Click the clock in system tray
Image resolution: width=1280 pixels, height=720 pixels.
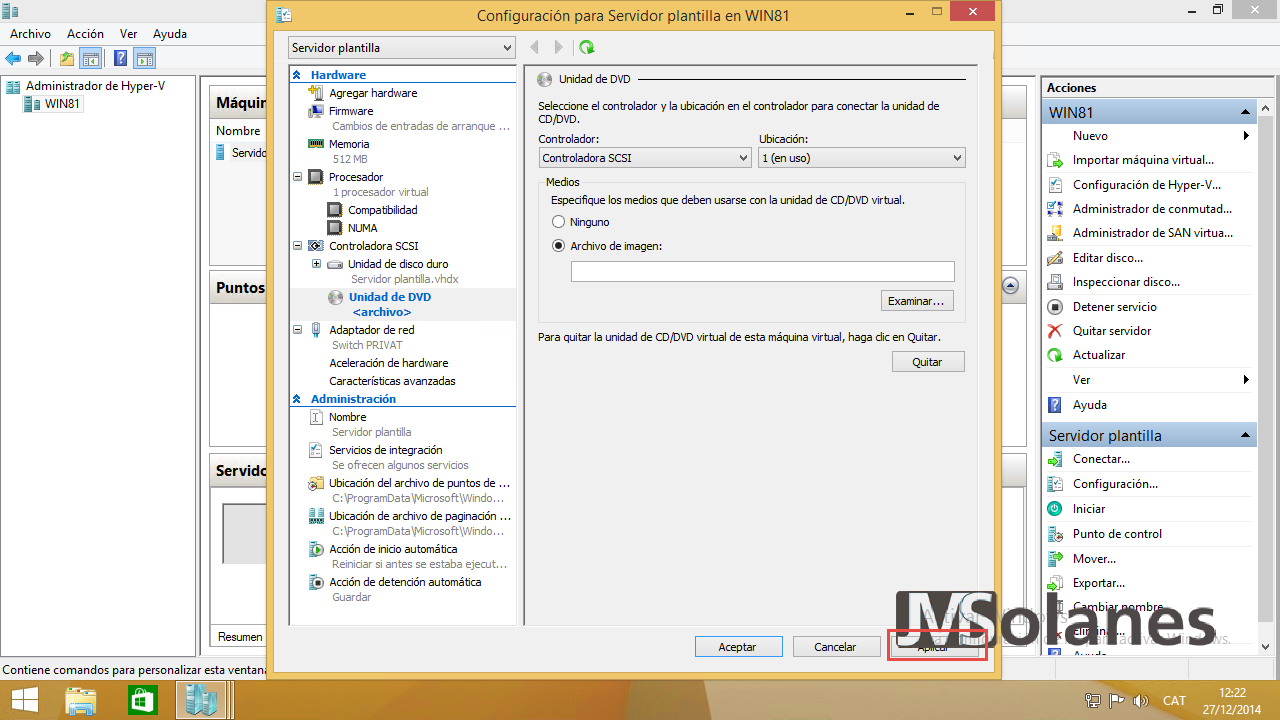click(x=1233, y=700)
